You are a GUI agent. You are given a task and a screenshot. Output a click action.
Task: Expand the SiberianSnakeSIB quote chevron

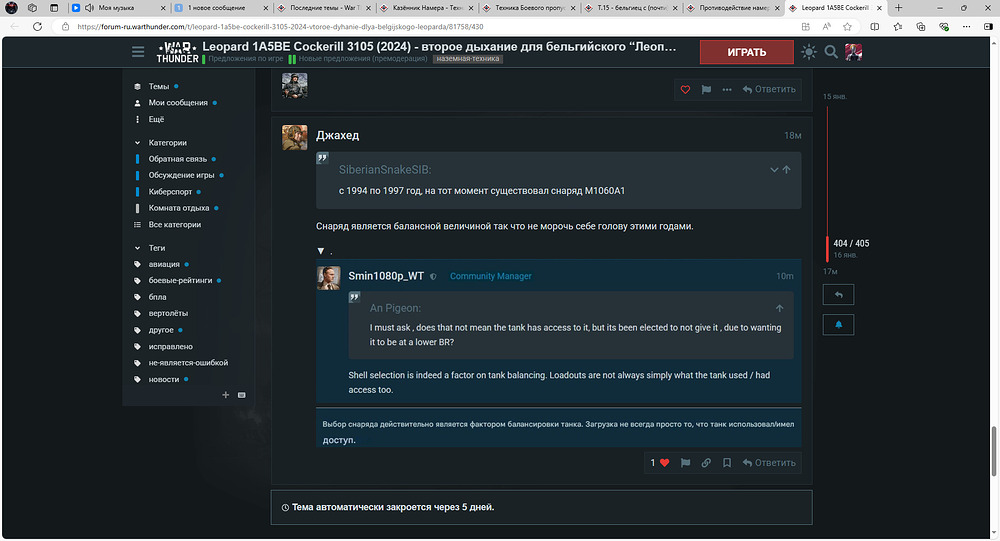tap(773, 170)
